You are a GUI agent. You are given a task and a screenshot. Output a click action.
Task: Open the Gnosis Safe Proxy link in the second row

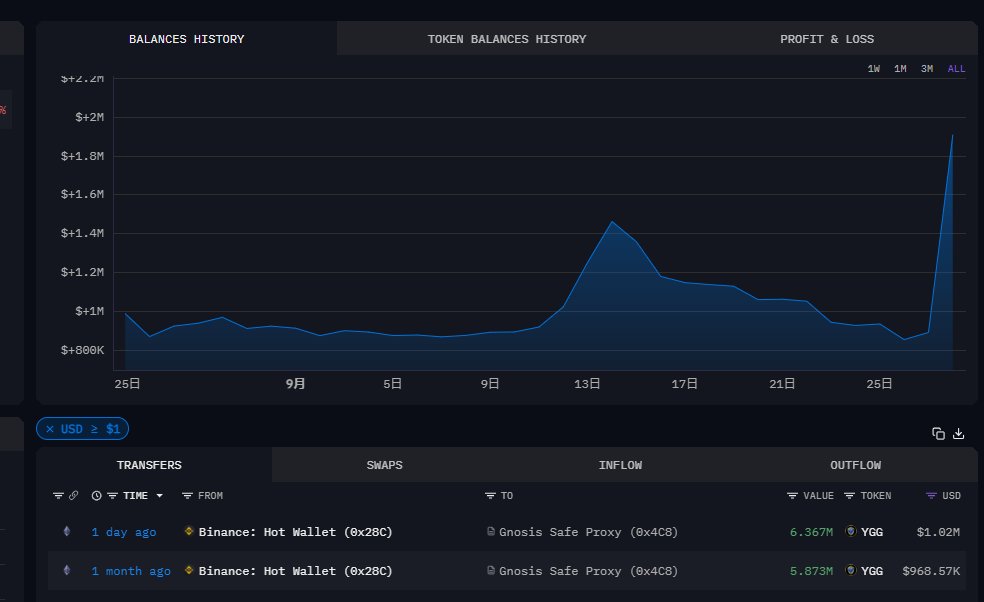point(588,571)
